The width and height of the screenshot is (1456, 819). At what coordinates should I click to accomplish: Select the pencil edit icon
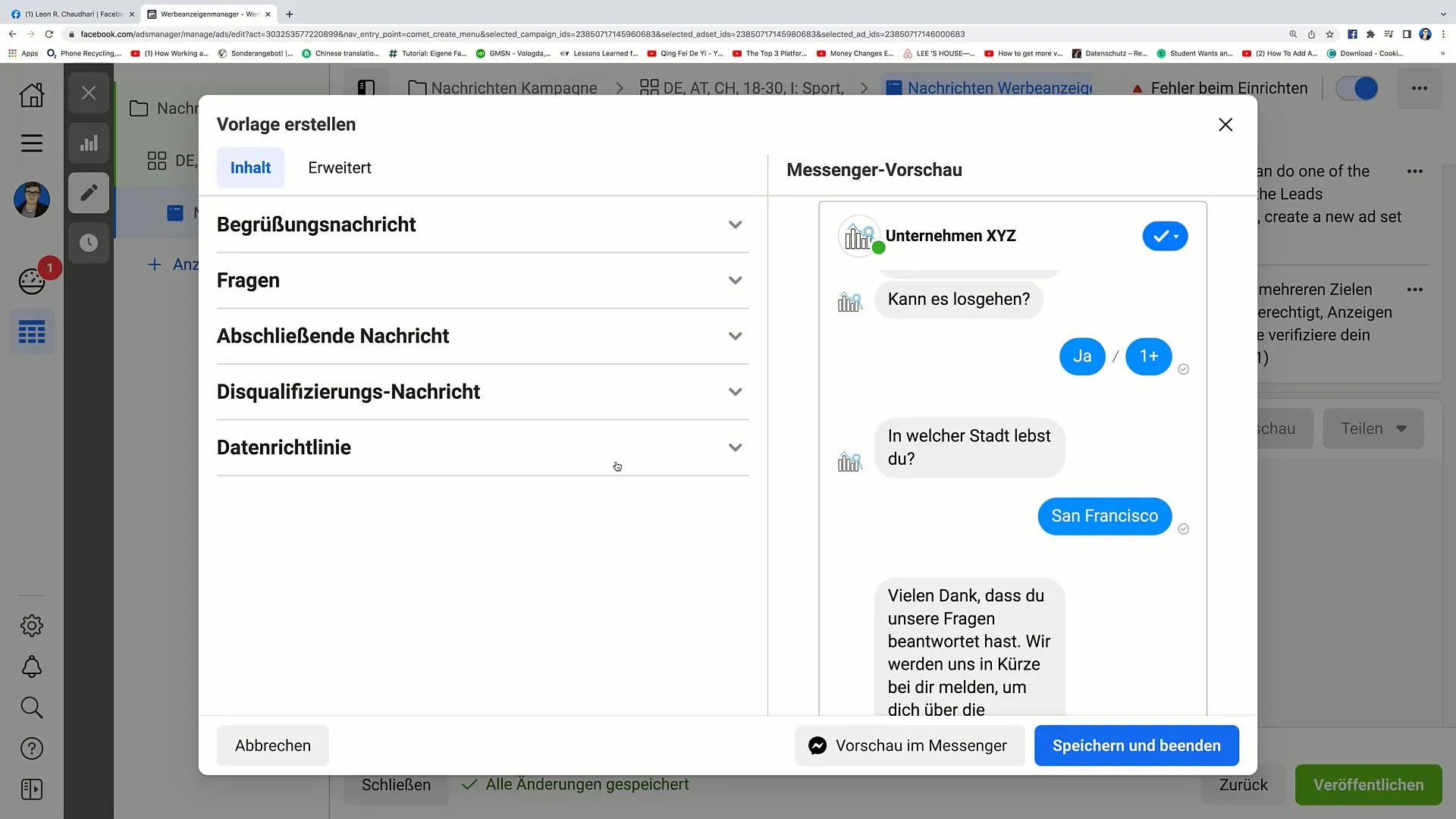pyautogui.click(x=89, y=193)
